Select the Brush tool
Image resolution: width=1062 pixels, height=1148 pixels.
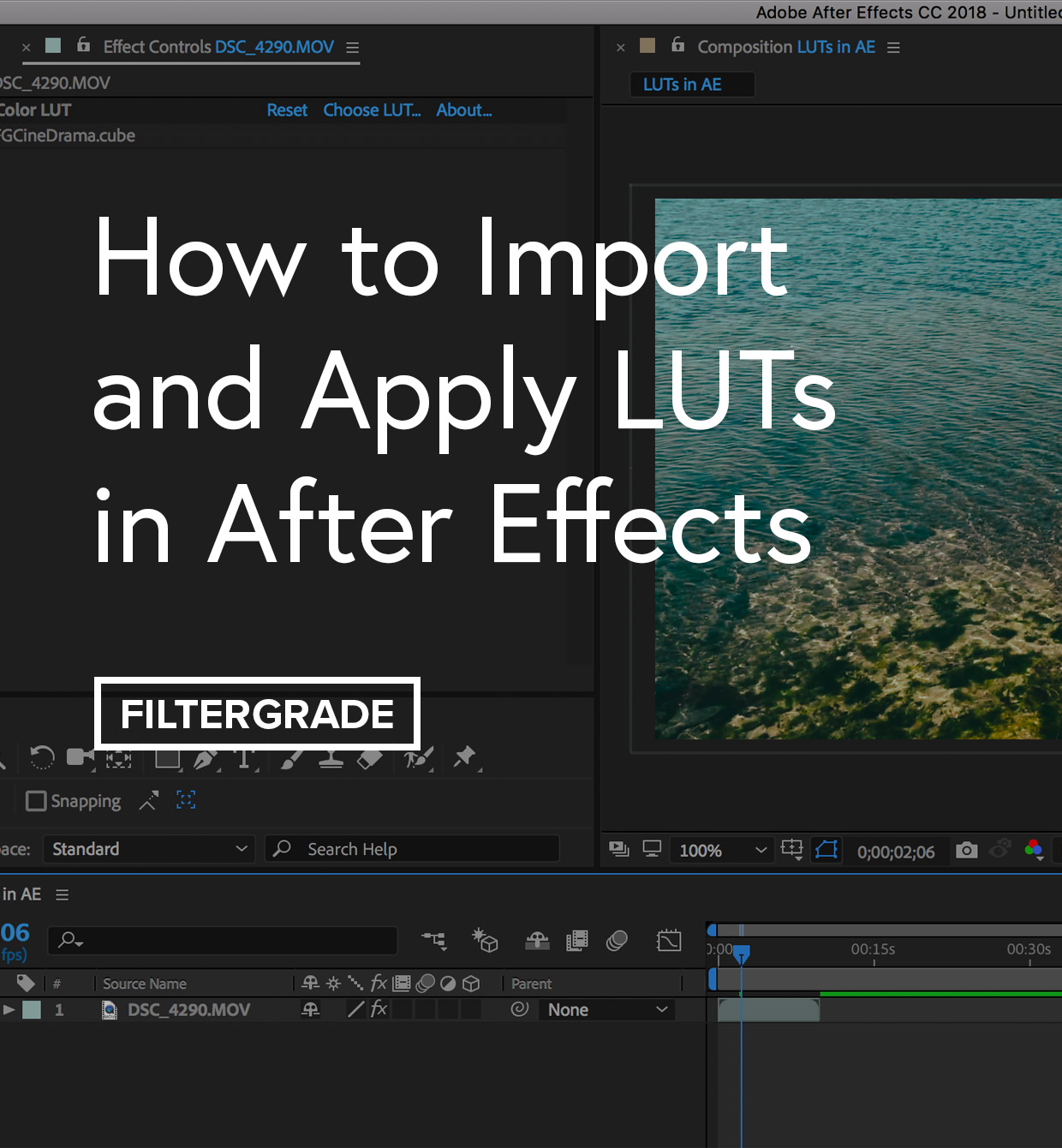click(x=291, y=758)
